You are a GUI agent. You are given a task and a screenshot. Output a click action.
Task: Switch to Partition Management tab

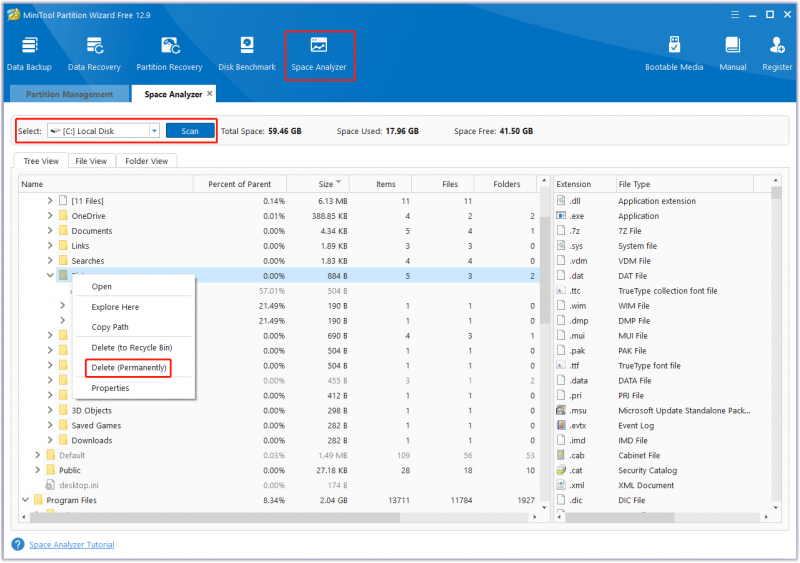coord(69,94)
